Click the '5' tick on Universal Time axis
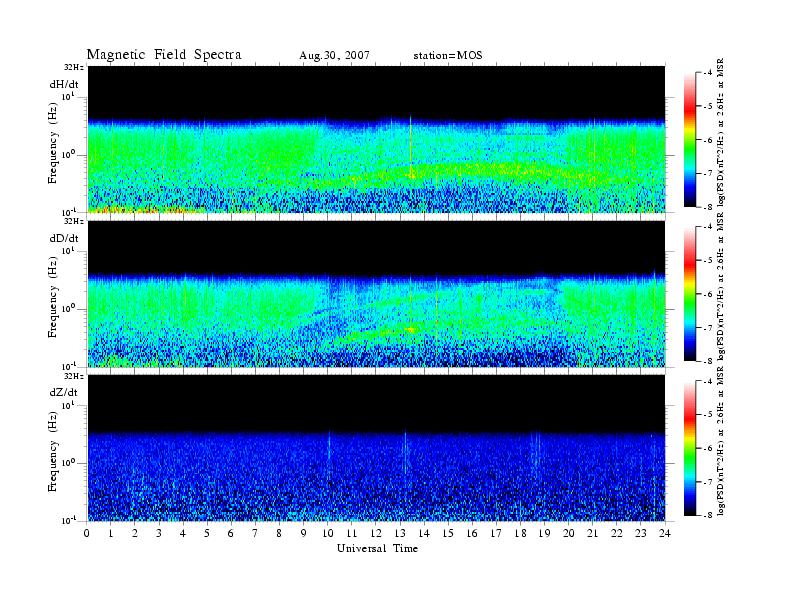Viewport: 792px width, 612px height. [x=208, y=533]
